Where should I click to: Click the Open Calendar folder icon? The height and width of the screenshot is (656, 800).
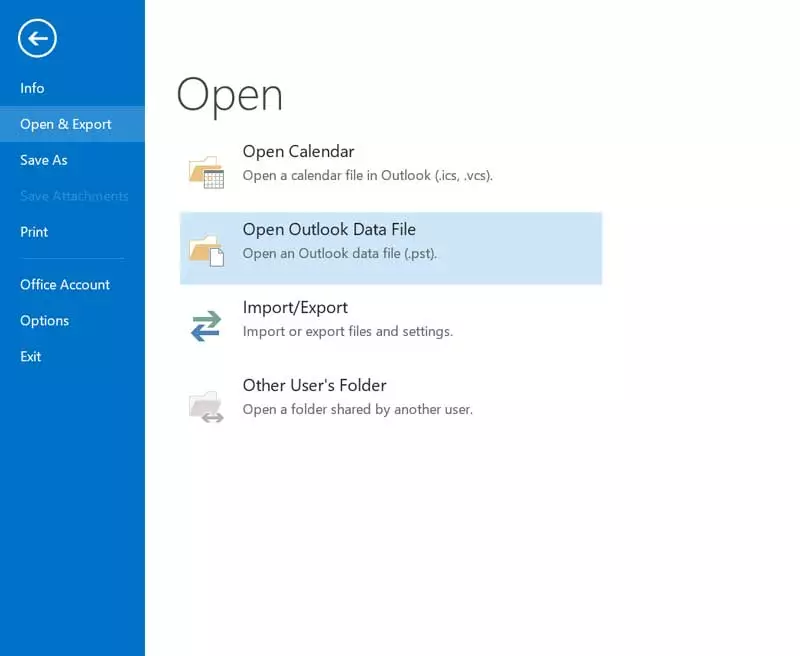pyautogui.click(x=207, y=171)
